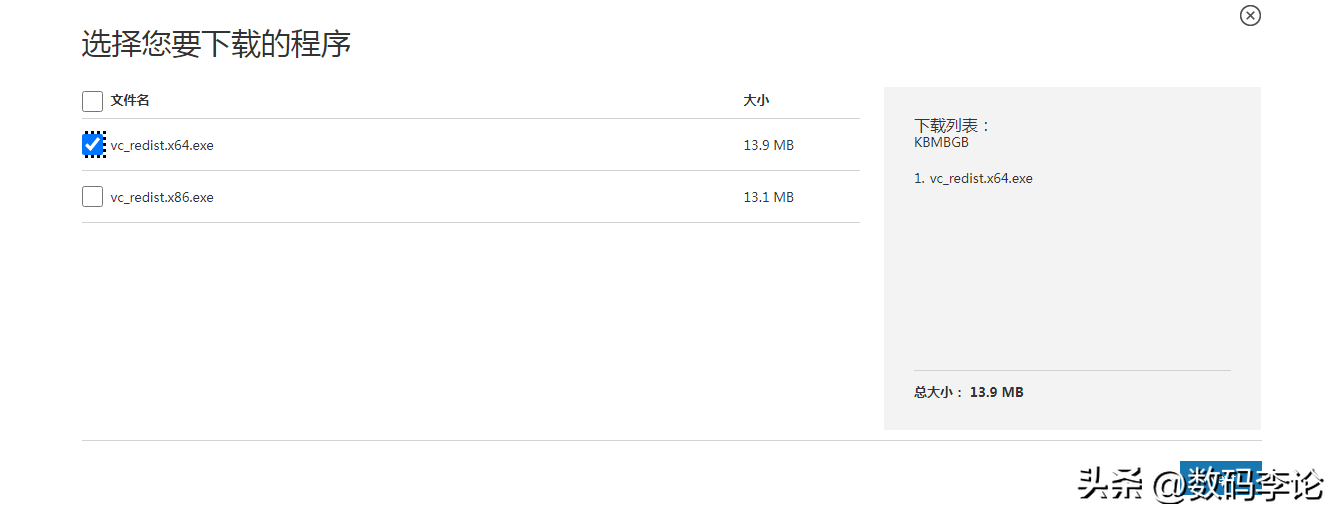This screenshot has width=1340, height=517.
Task: Click the 大小 column header
Action: coord(756,101)
